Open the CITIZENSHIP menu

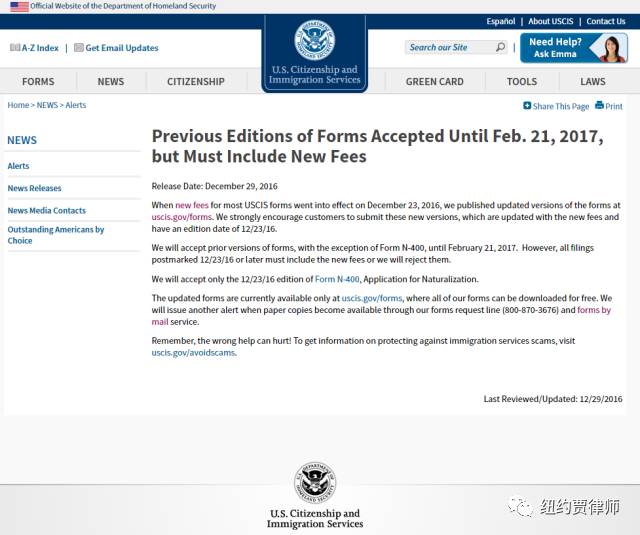pos(196,82)
